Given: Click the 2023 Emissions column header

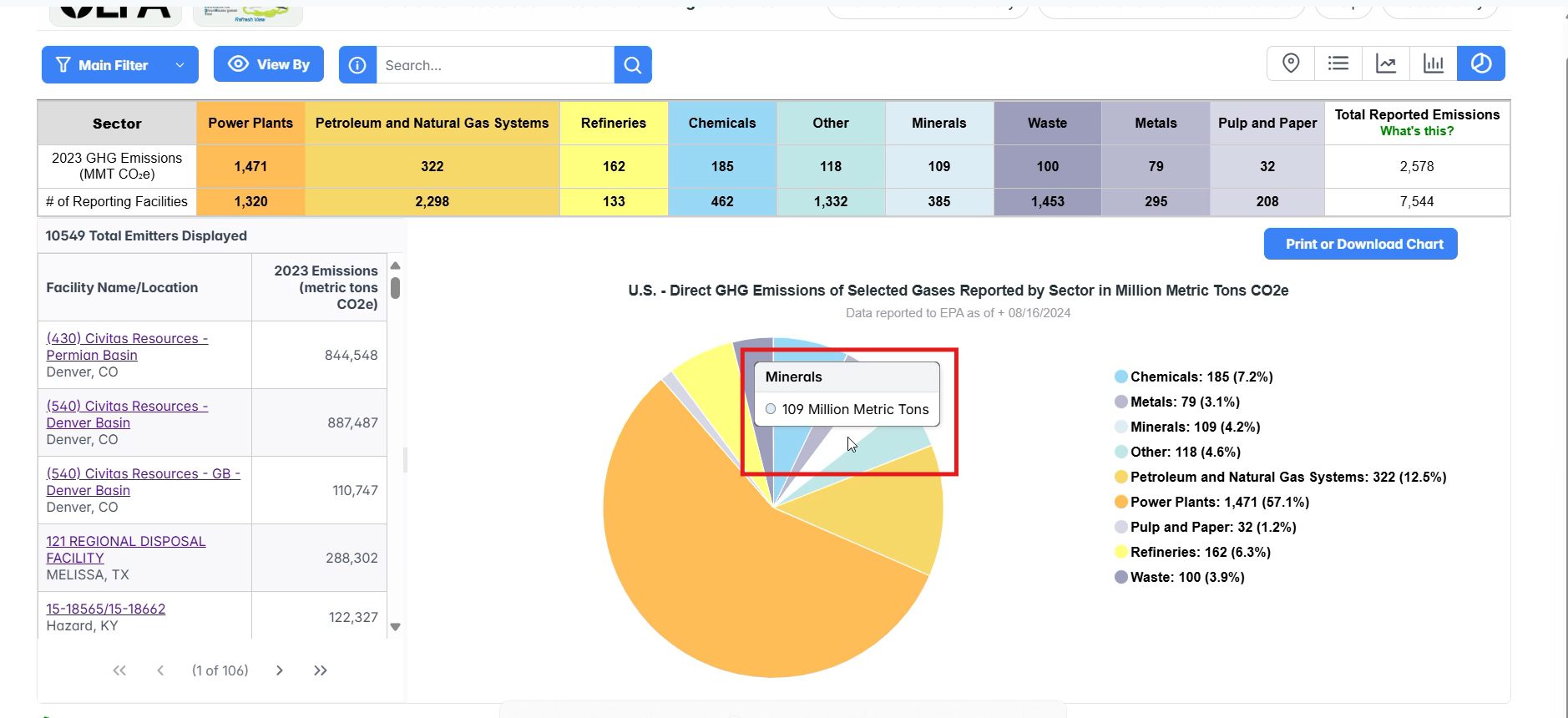Looking at the screenshot, I should click(x=320, y=287).
